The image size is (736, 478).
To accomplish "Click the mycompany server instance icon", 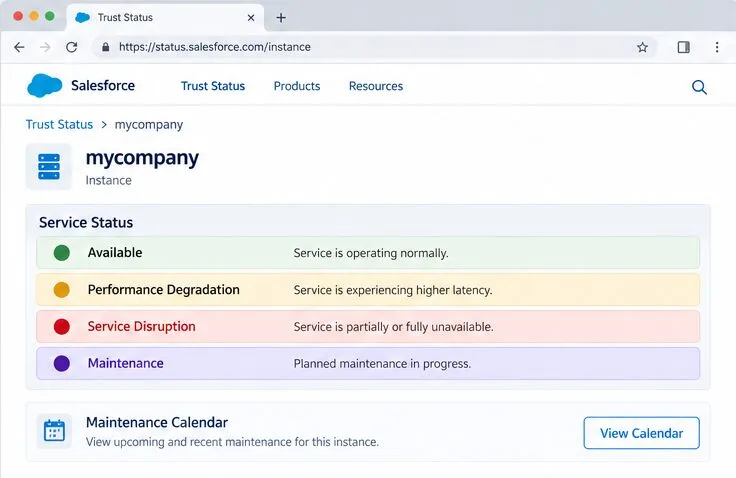I will (49, 167).
